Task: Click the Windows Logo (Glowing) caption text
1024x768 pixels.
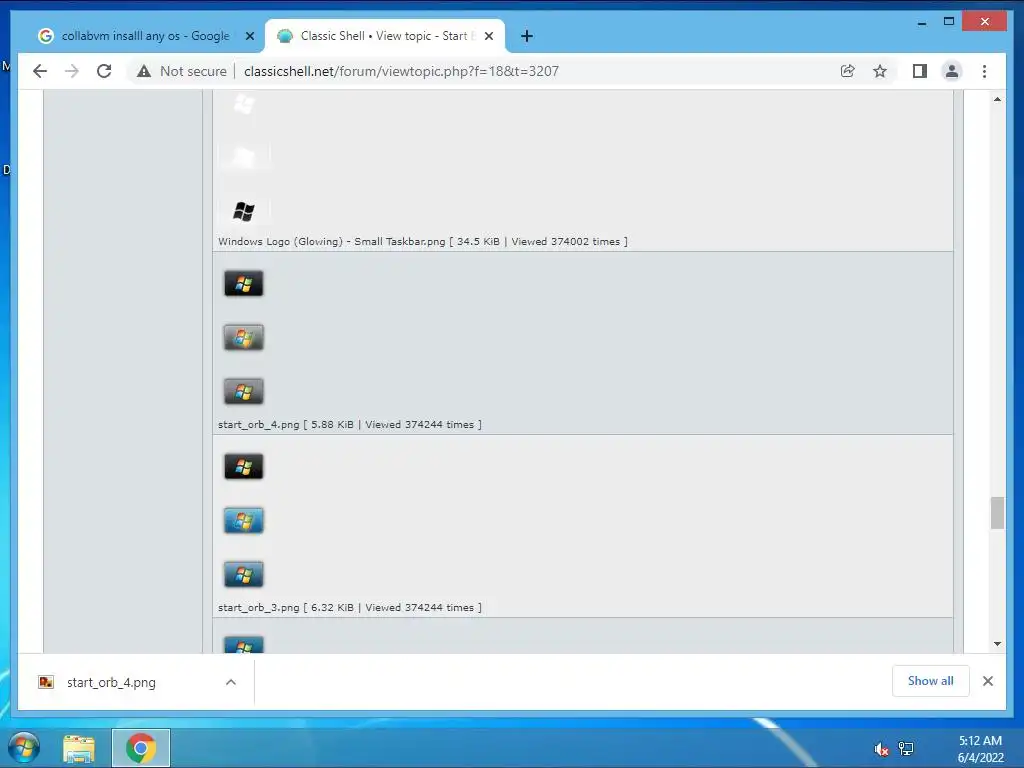Action: pyautogui.click(x=423, y=242)
